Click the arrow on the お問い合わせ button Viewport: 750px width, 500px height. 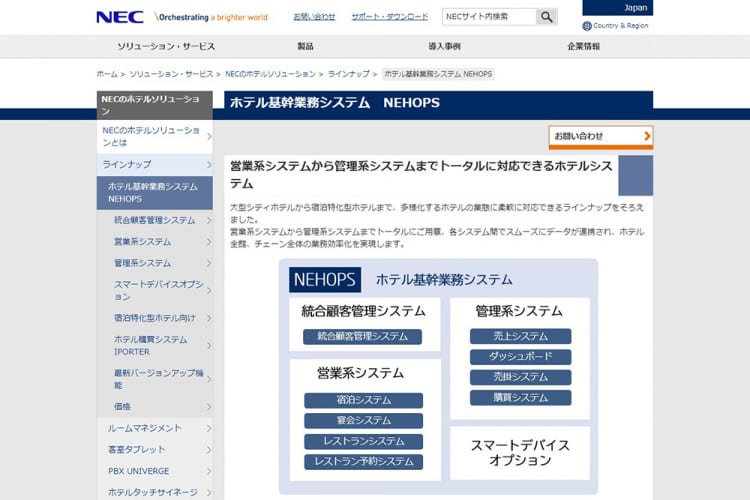pyautogui.click(x=647, y=136)
